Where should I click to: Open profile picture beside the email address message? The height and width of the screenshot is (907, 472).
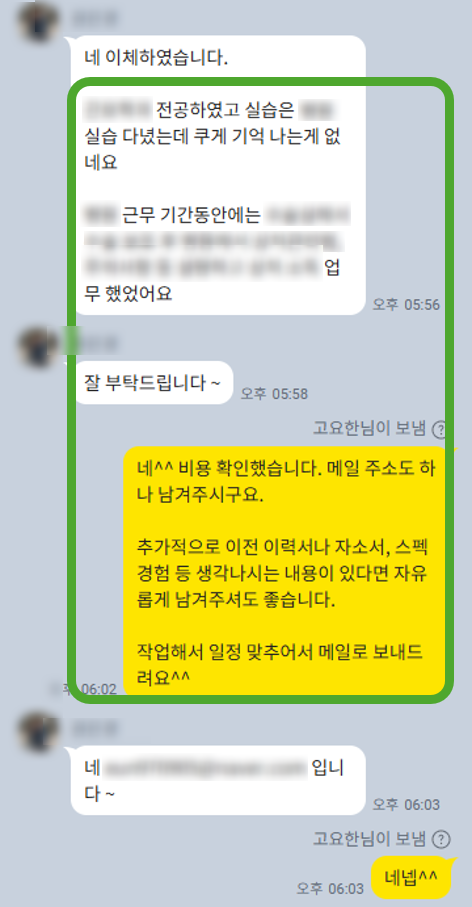37,733
